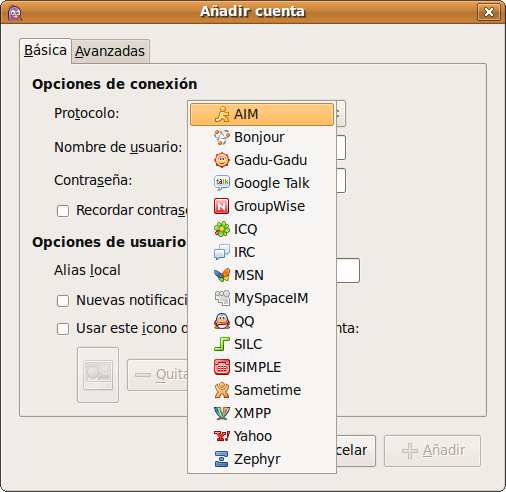The height and width of the screenshot is (492, 506).
Task: Select the MSN butterfly icon
Action: [x=222, y=275]
